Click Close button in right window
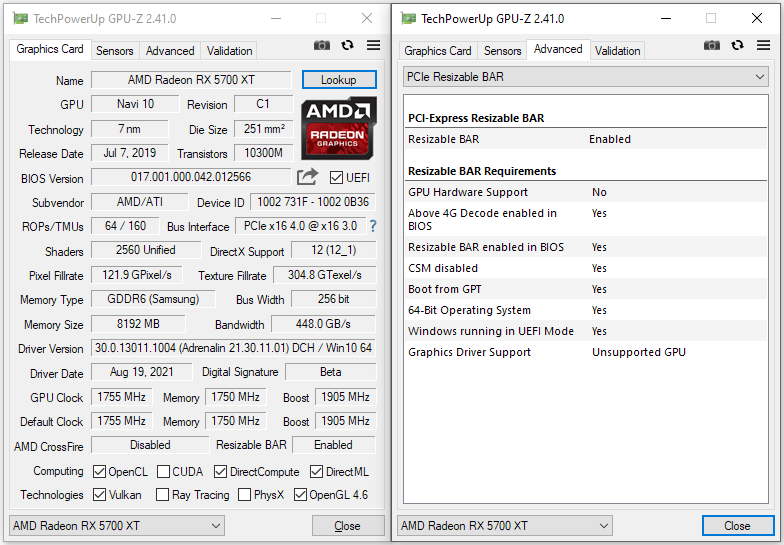The image size is (784, 545). coord(738,526)
